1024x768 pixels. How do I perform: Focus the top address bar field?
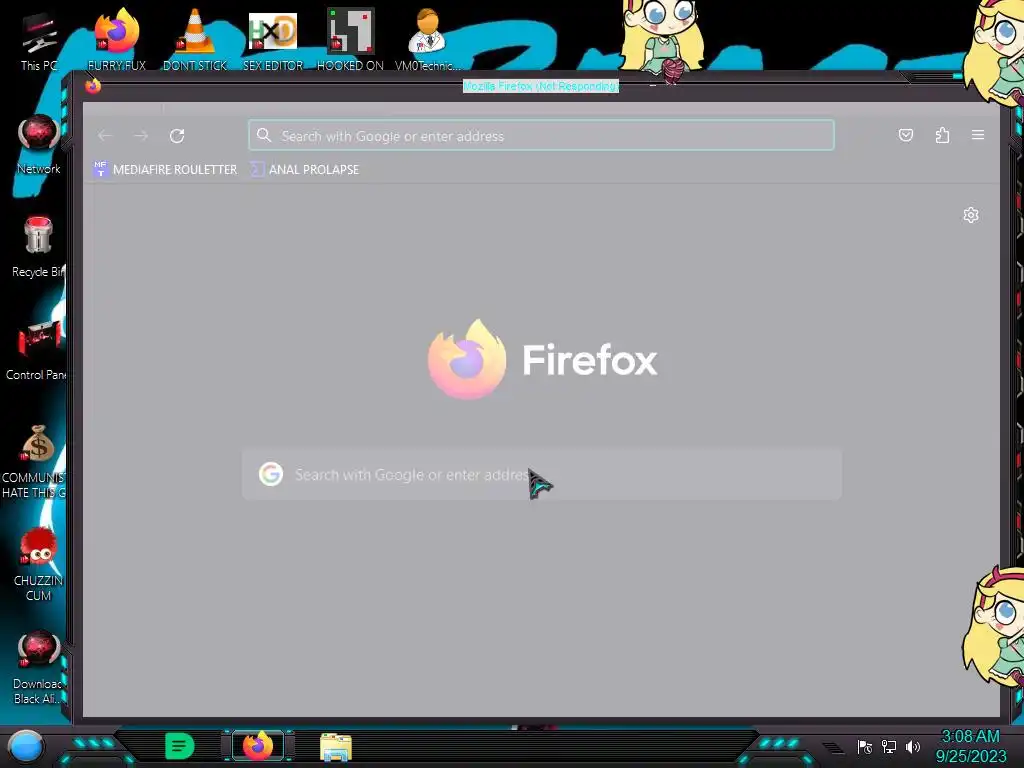[541, 135]
